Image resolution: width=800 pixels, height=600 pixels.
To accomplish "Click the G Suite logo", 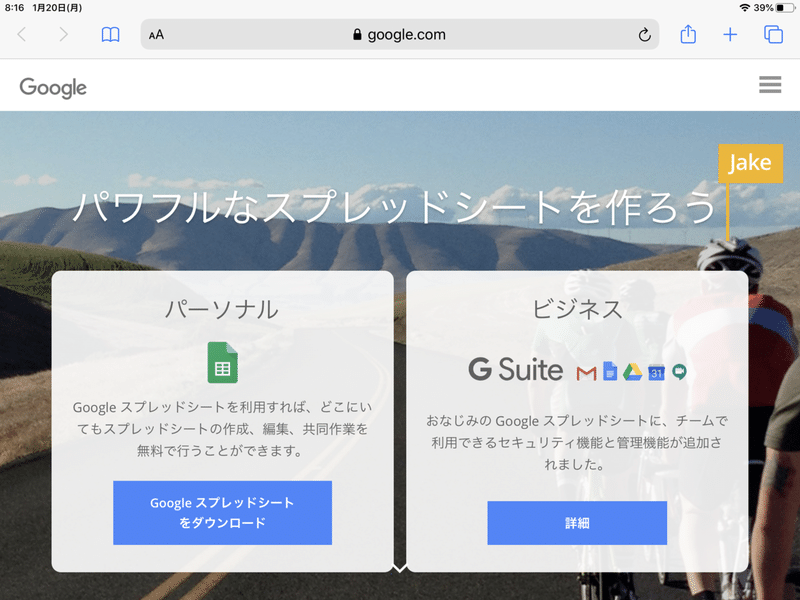I will click(515, 369).
